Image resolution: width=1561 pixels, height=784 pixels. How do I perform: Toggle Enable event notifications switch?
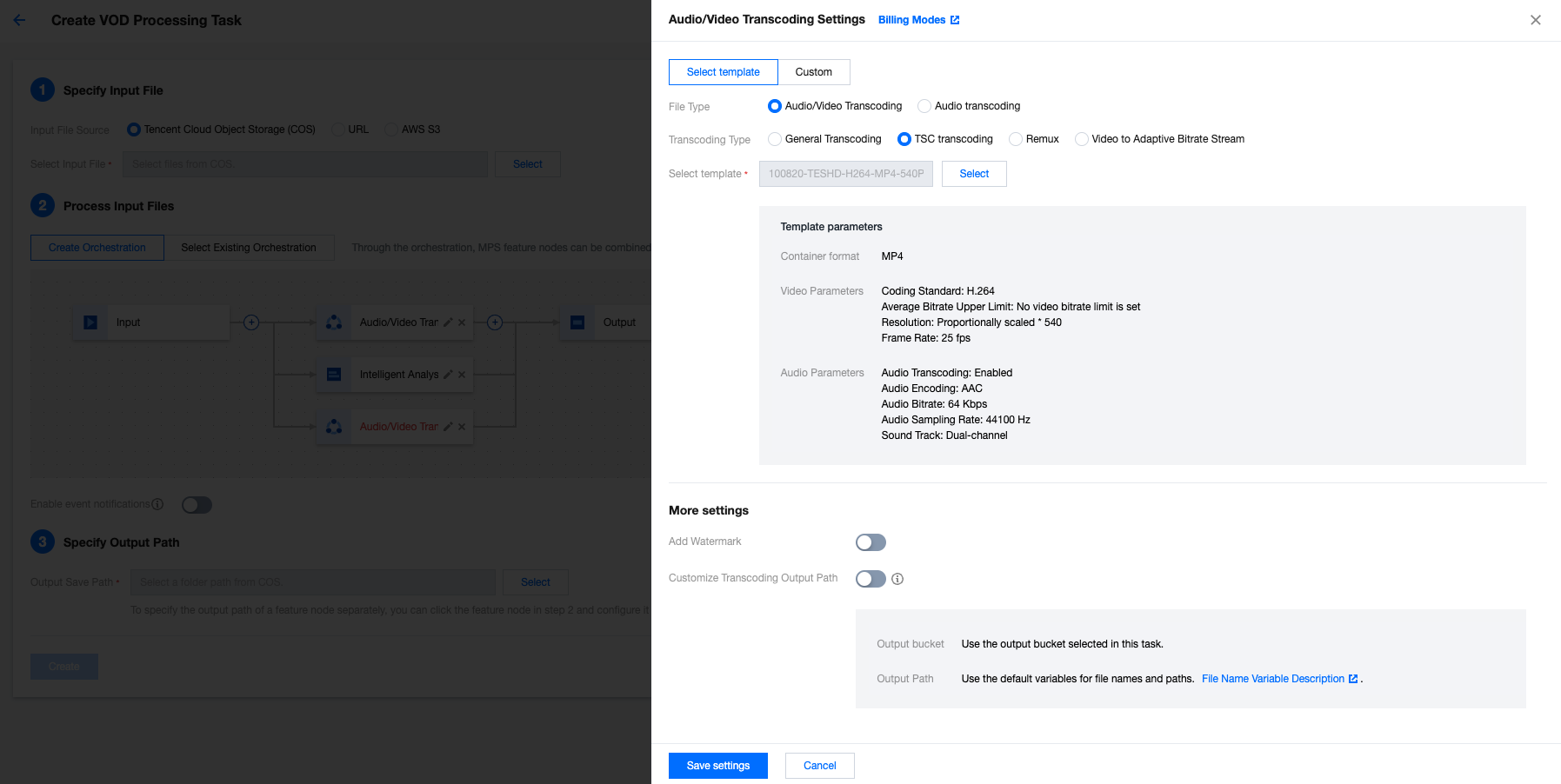197,505
